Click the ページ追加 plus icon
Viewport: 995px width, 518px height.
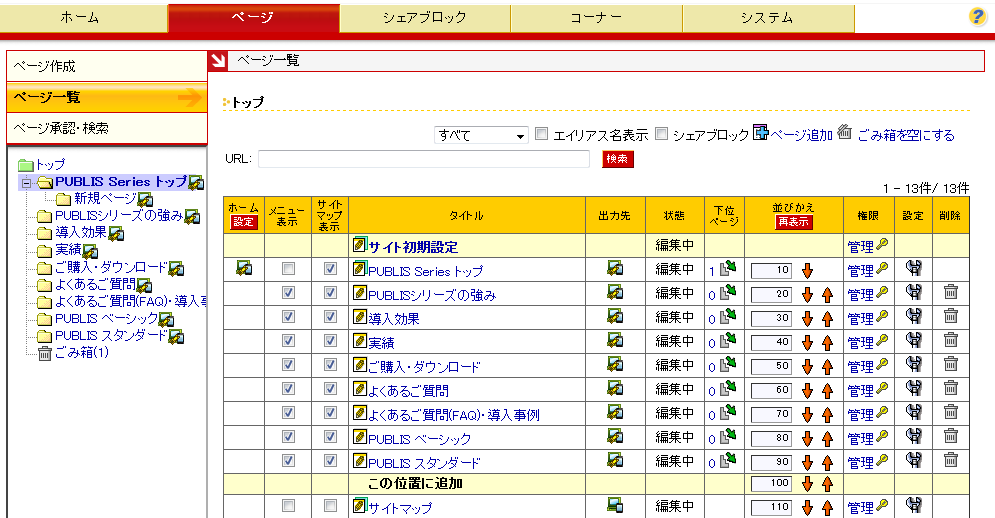(x=760, y=133)
